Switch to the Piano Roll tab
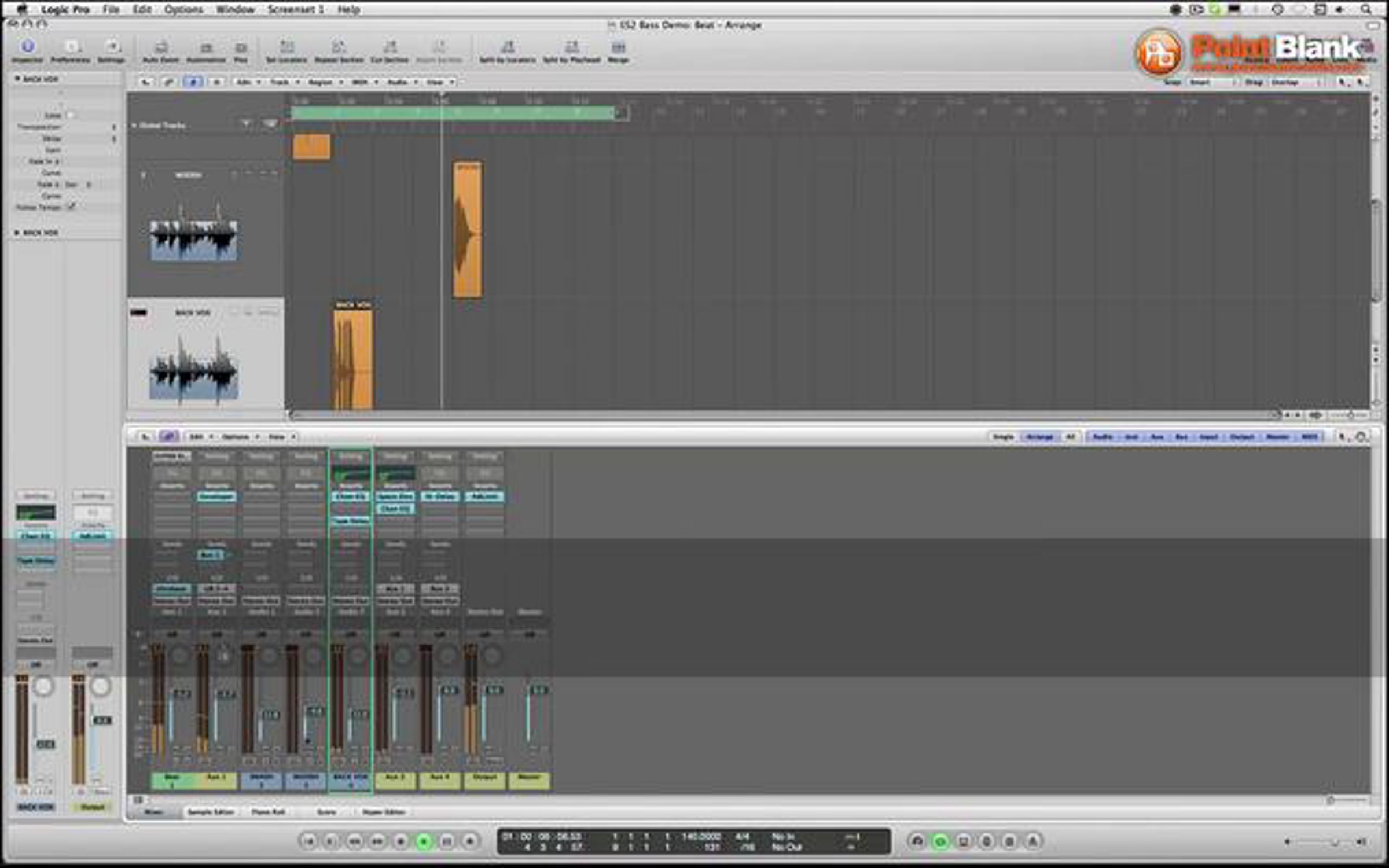Image resolution: width=1389 pixels, height=868 pixels. point(268,812)
